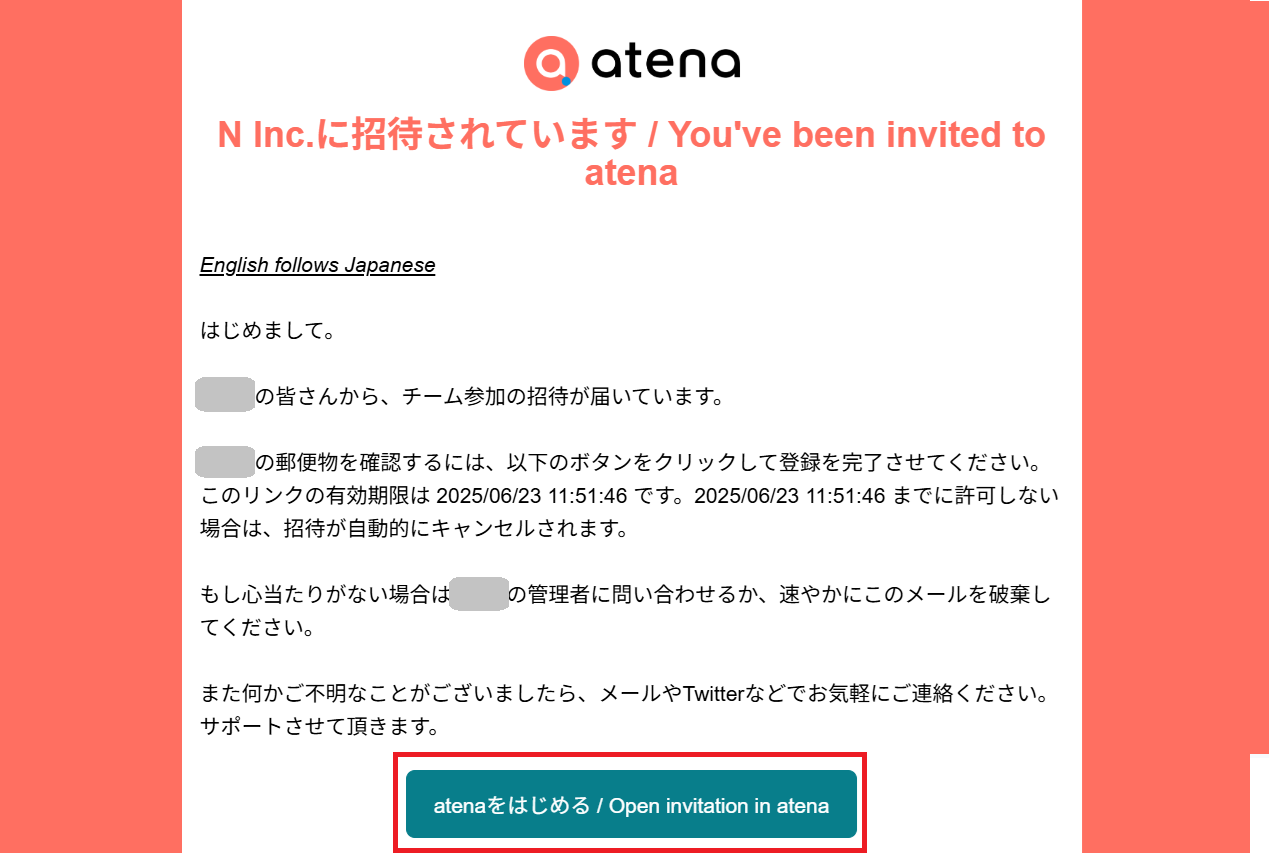
Task: Open the invitation with the teal atena button
Action: (x=631, y=804)
